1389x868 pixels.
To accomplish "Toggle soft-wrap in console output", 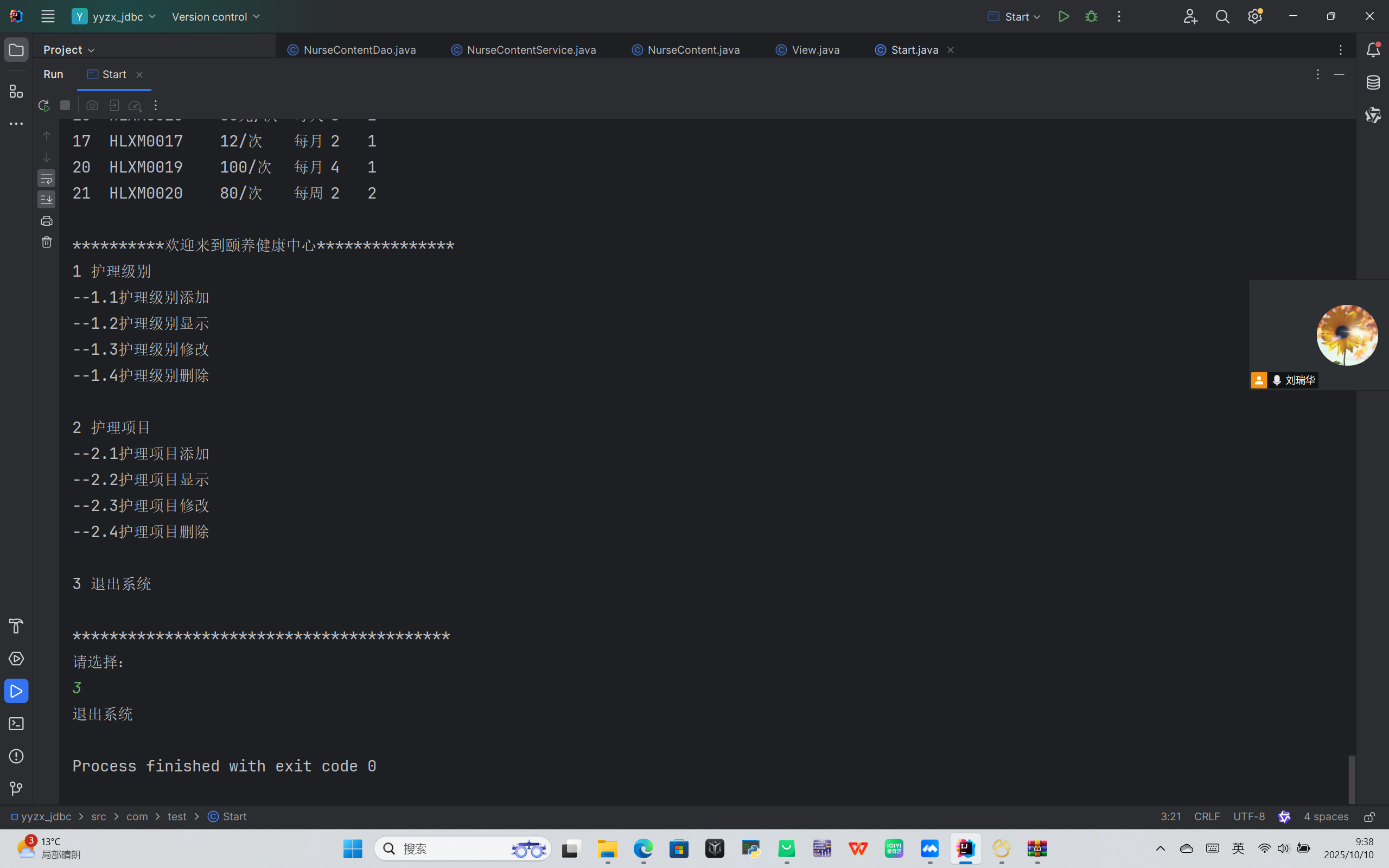I will [47, 178].
